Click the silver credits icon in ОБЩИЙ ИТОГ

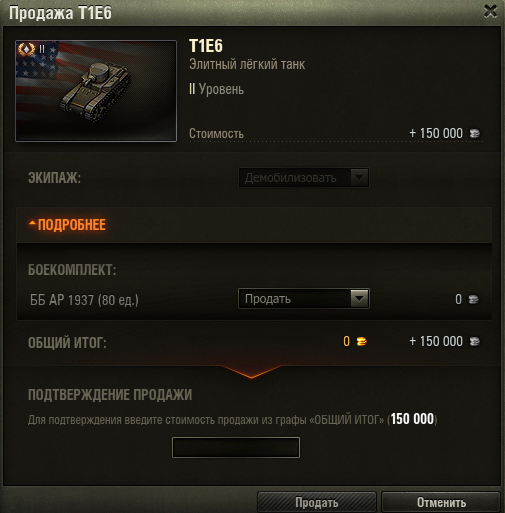[475, 341]
